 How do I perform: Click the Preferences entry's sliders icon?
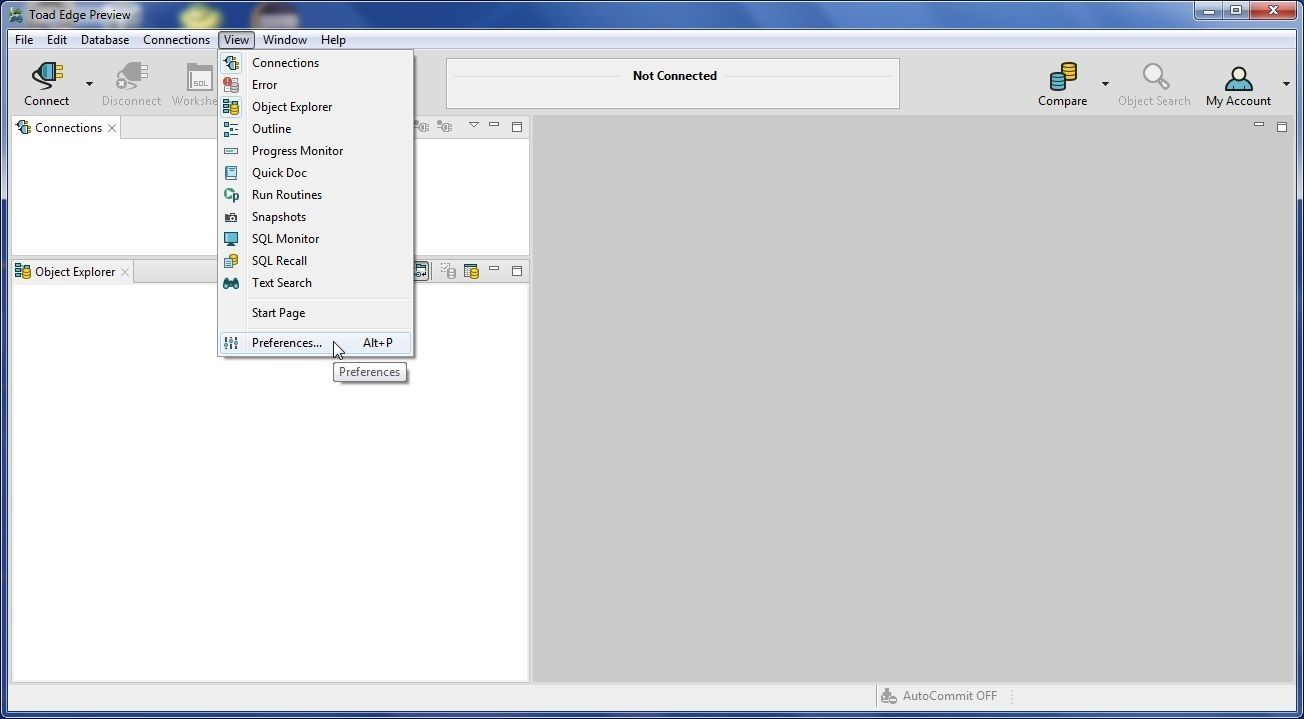[x=231, y=343]
